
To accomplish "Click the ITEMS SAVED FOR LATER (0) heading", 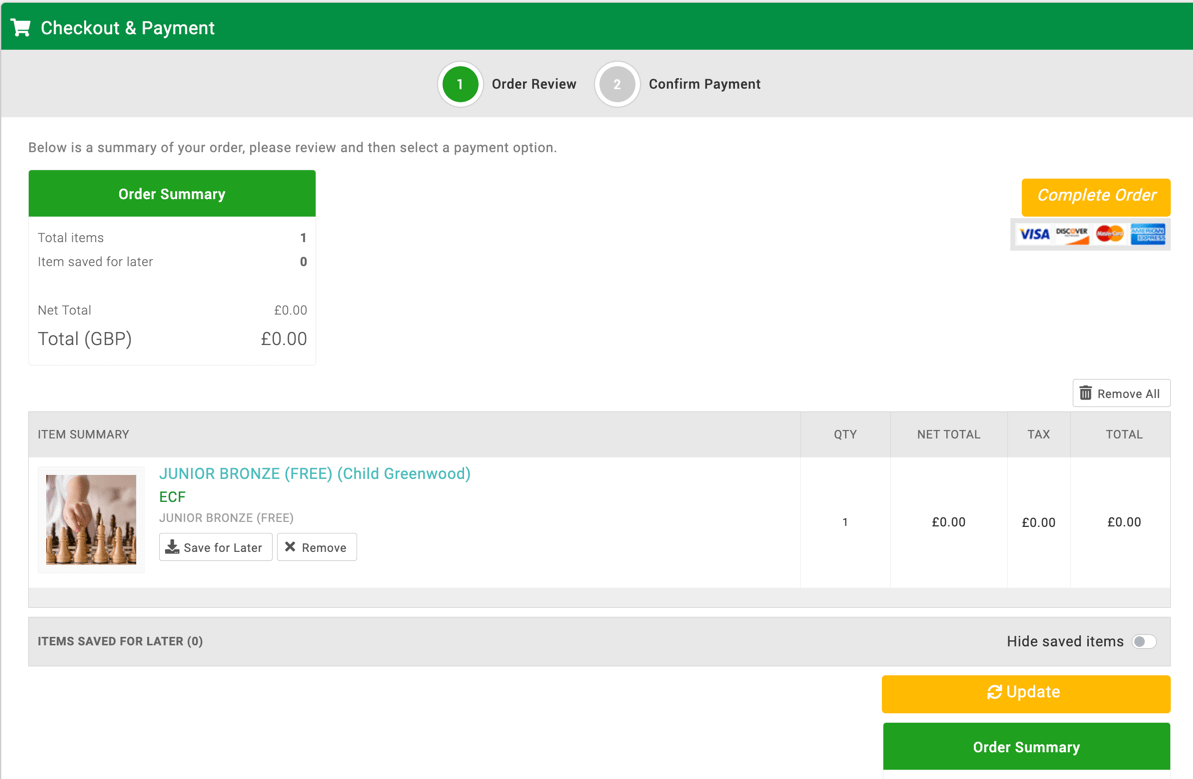I will coord(120,641).
